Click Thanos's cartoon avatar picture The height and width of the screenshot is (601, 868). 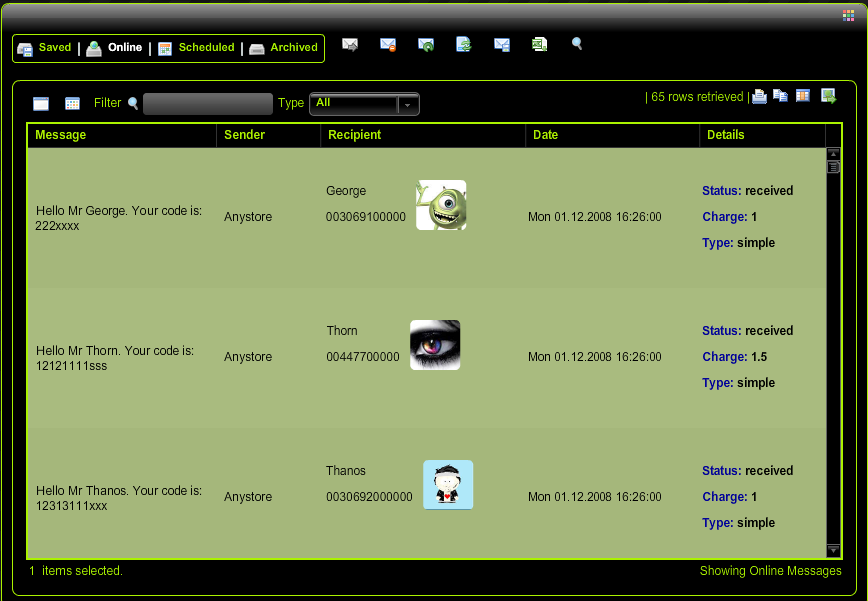(448, 485)
